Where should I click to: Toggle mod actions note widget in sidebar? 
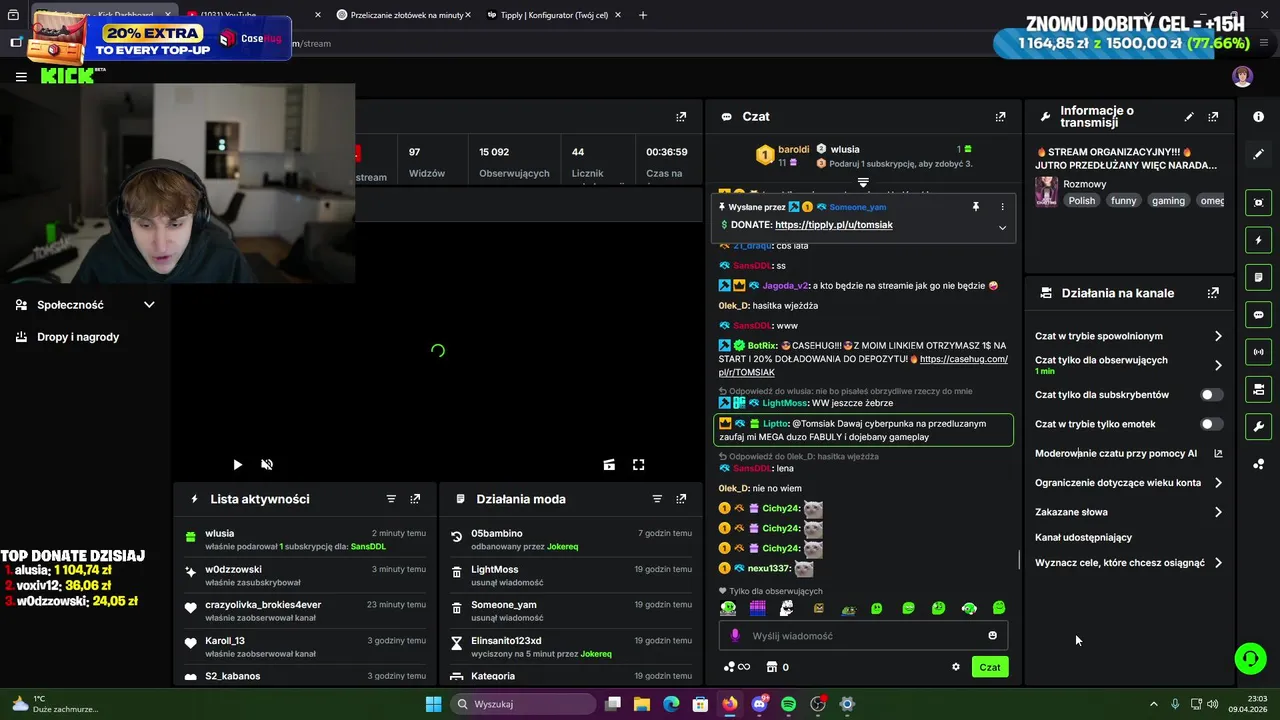(x=1259, y=277)
